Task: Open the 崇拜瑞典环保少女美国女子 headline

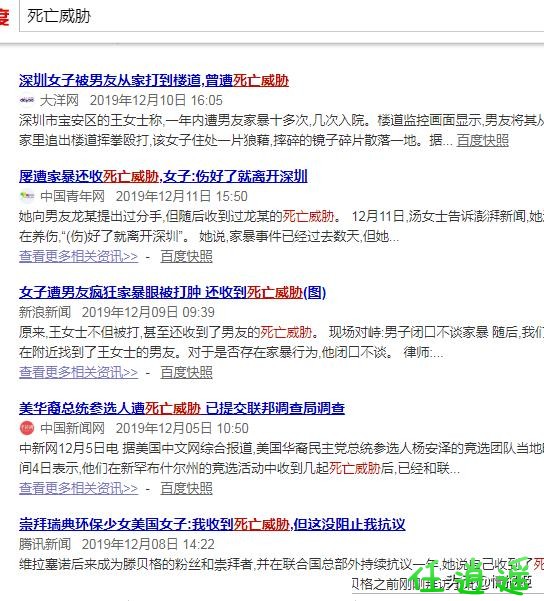Action: [x=212, y=524]
